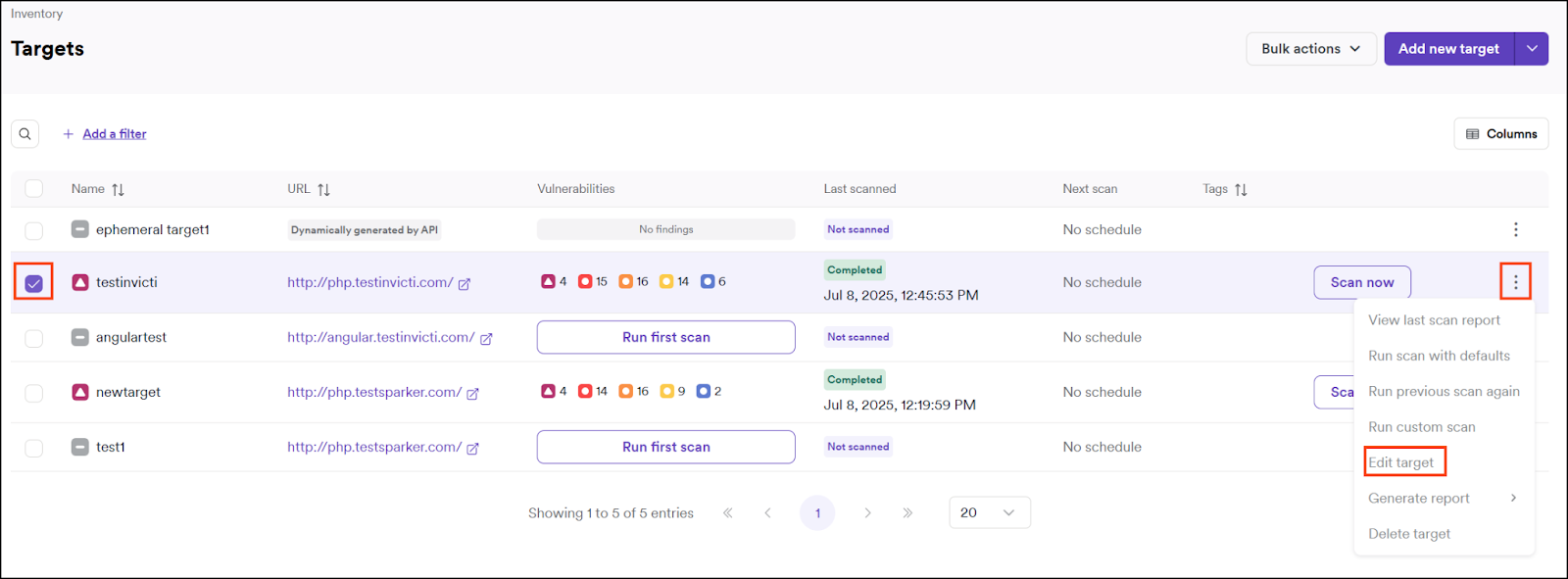This screenshot has width=1568, height=579.
Task: Click the search magnifier icon
Action: (25, 134)
